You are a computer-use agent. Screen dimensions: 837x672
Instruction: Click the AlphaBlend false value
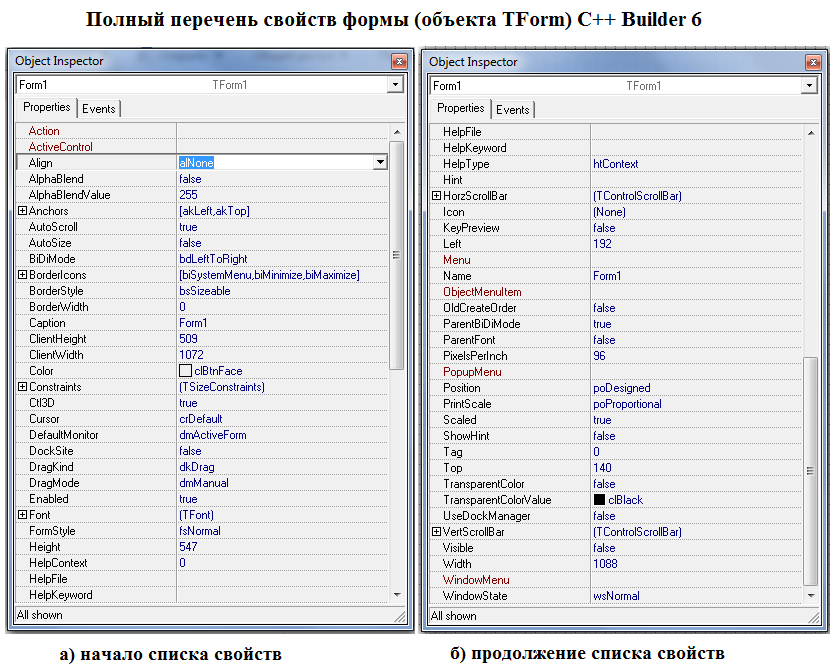190,179
